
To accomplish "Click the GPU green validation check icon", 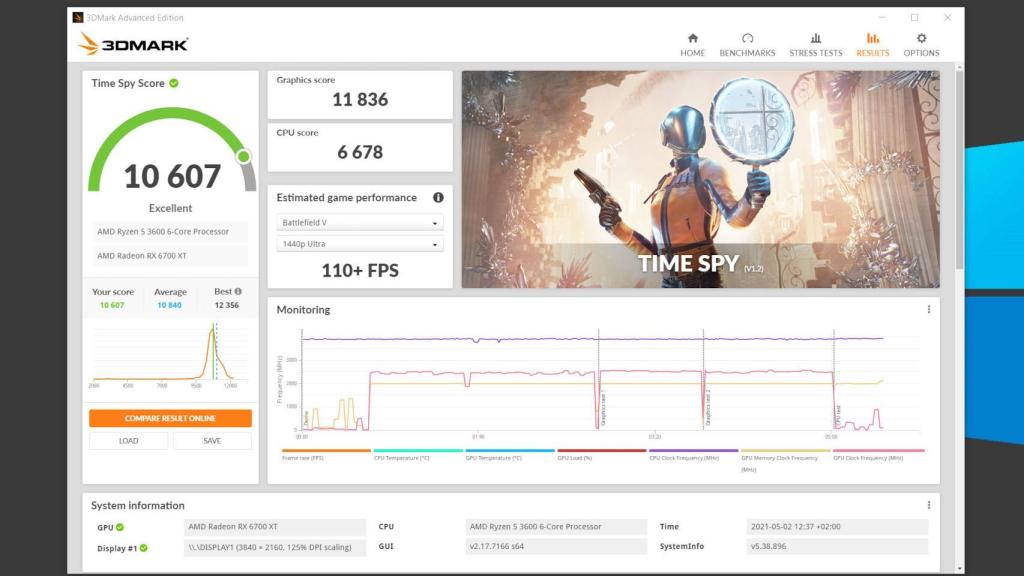I will coord(120,527).
